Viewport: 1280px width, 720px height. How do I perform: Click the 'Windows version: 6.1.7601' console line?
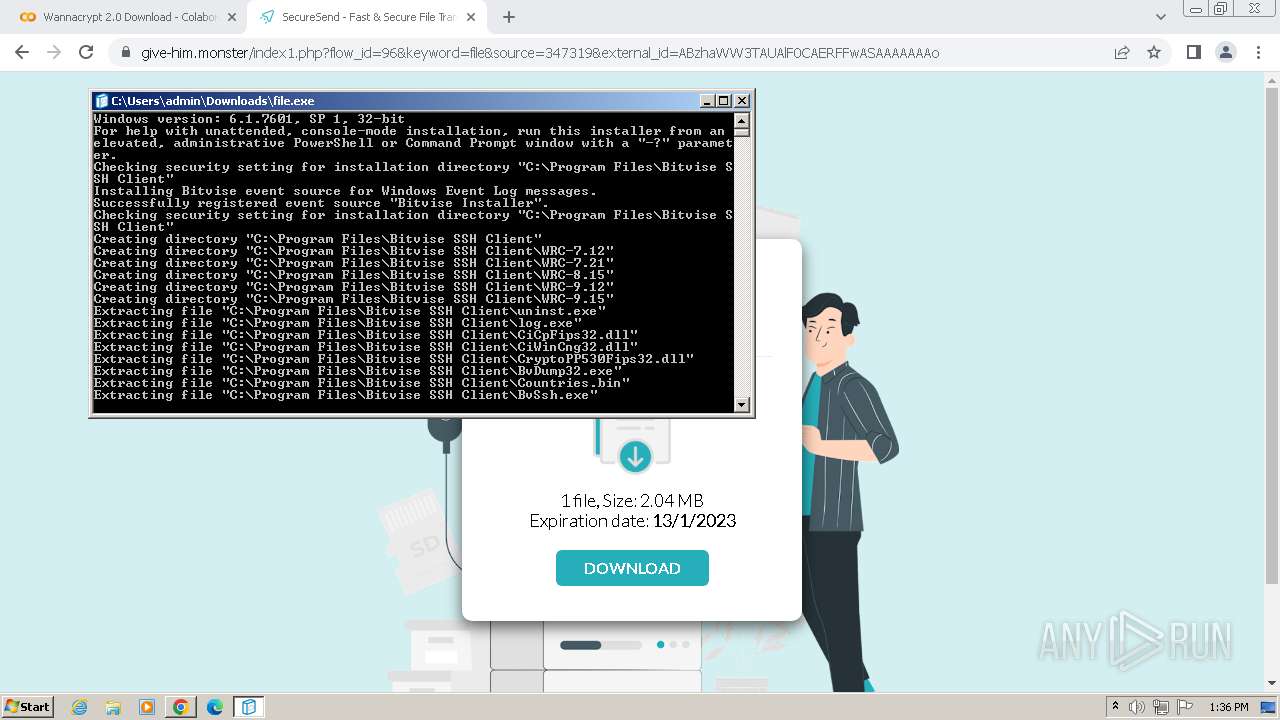tap(250, 119)
